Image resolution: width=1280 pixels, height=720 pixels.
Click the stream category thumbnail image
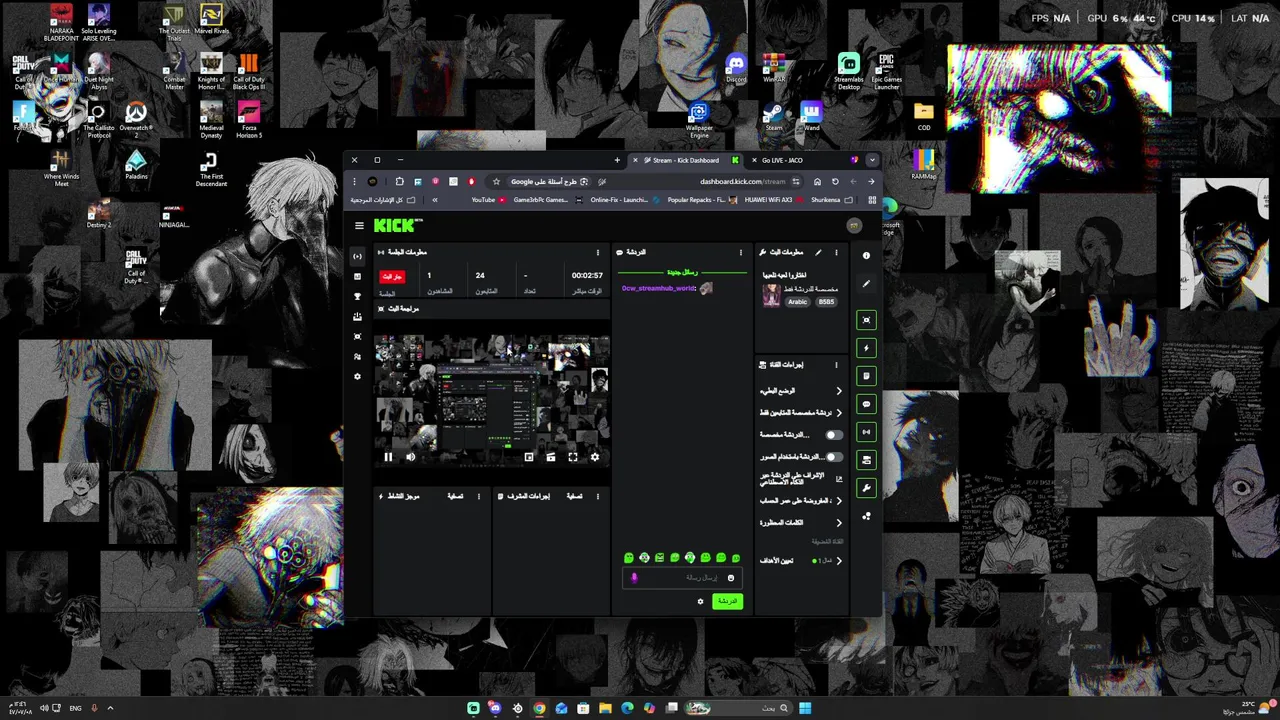(x=771, y=295)
